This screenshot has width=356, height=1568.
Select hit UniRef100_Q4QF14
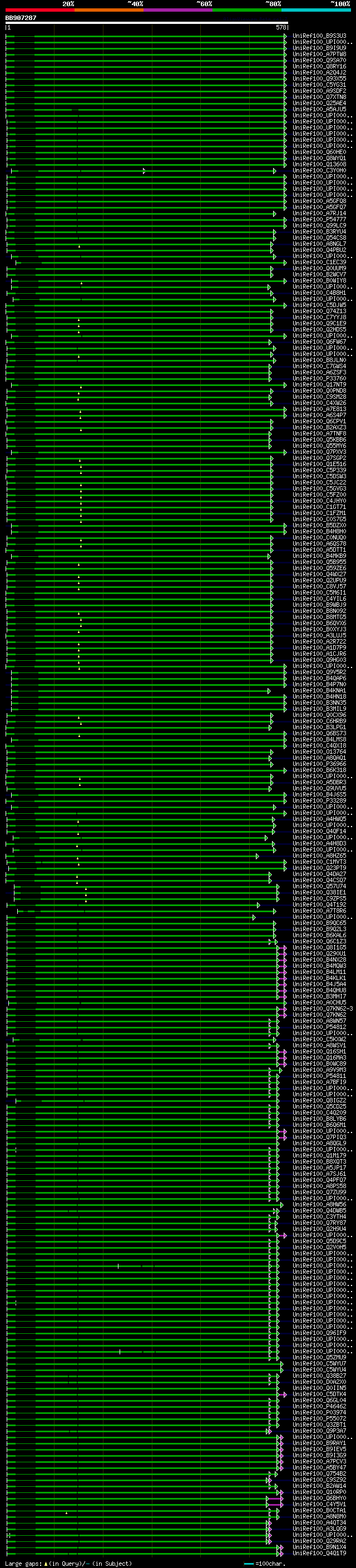[x=319, y=832]
